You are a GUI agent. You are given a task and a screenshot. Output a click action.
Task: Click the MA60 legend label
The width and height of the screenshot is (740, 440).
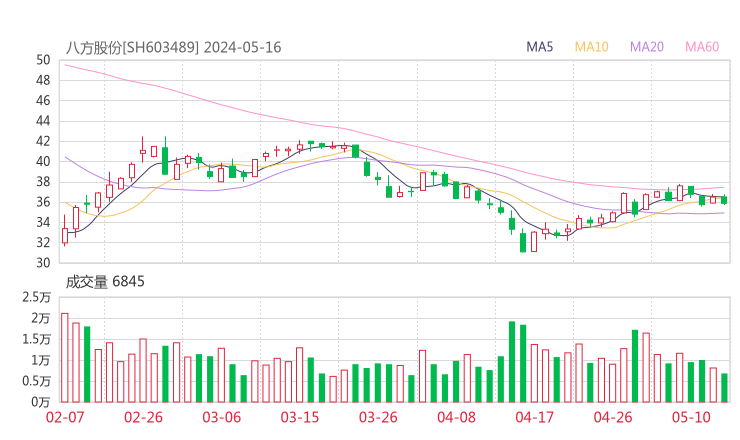pos(702,47)
